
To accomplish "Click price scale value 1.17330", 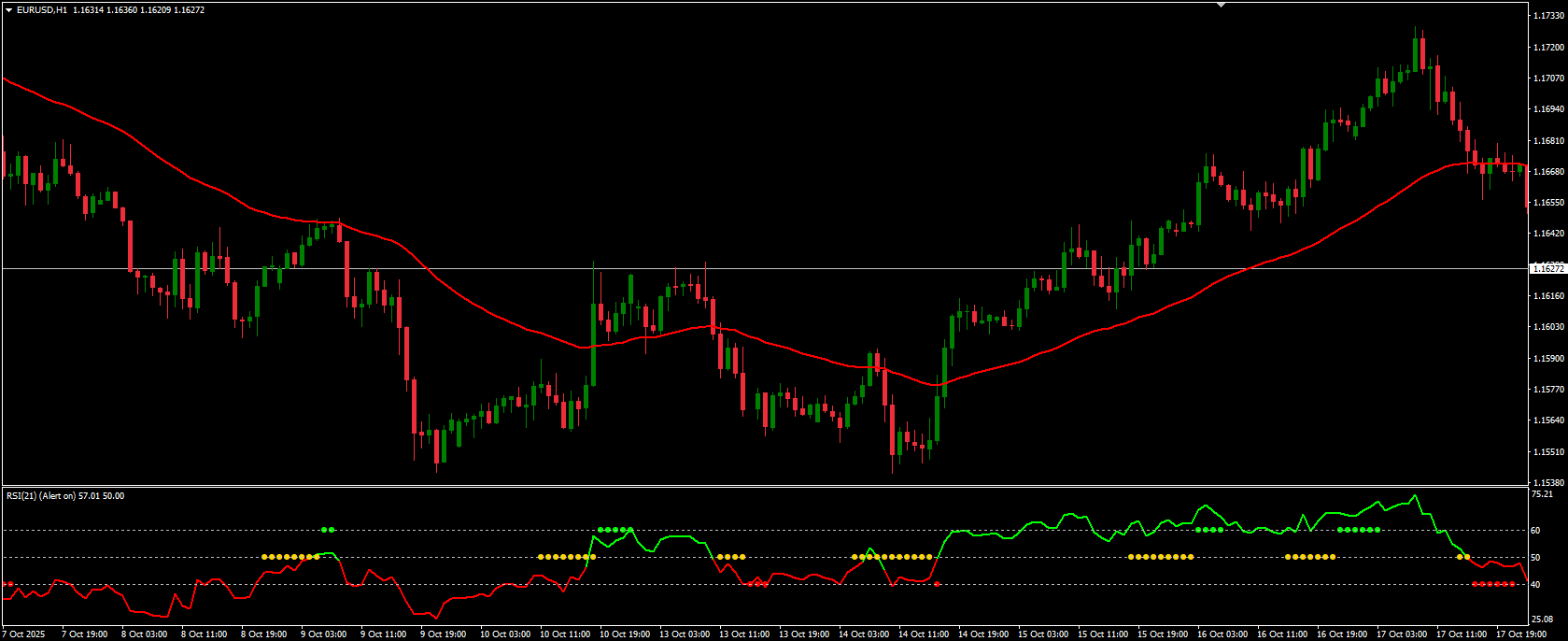I will [1548, 16].
